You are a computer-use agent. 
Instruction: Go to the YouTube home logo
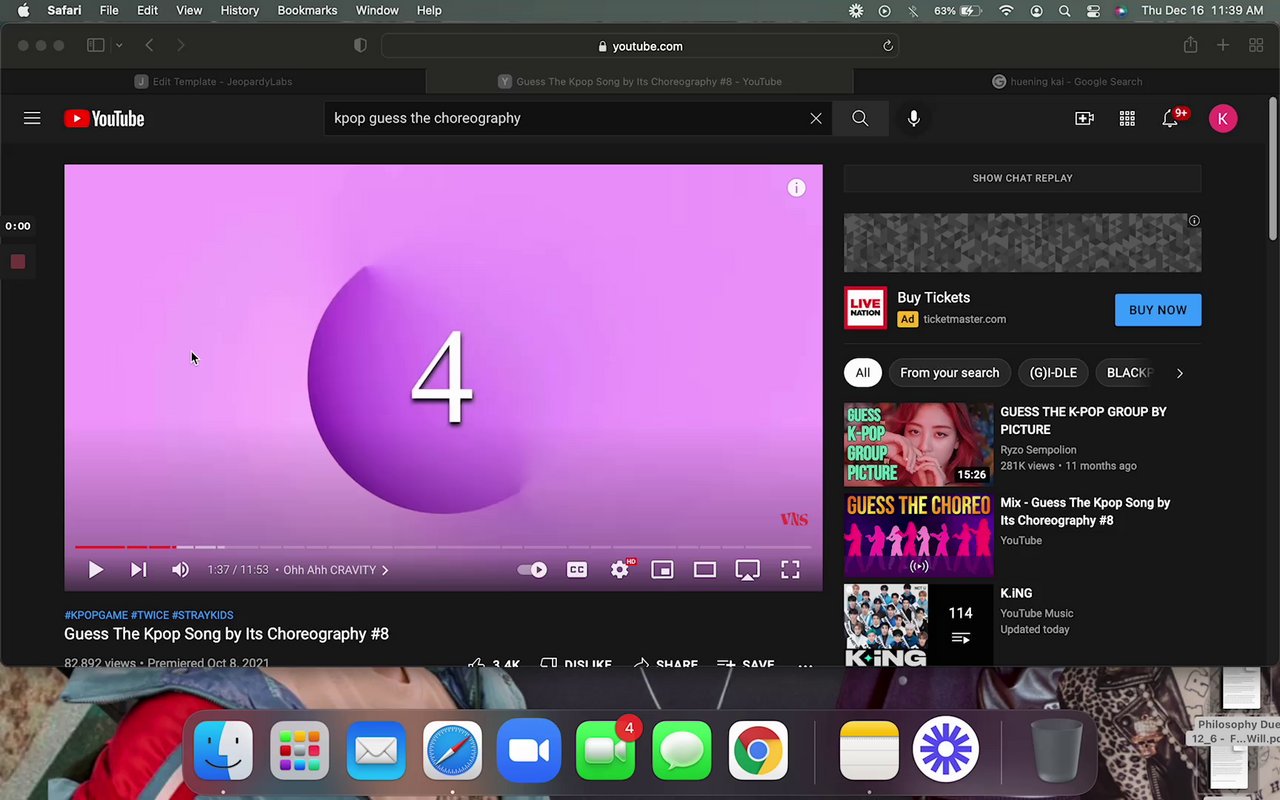pos(104,118)
